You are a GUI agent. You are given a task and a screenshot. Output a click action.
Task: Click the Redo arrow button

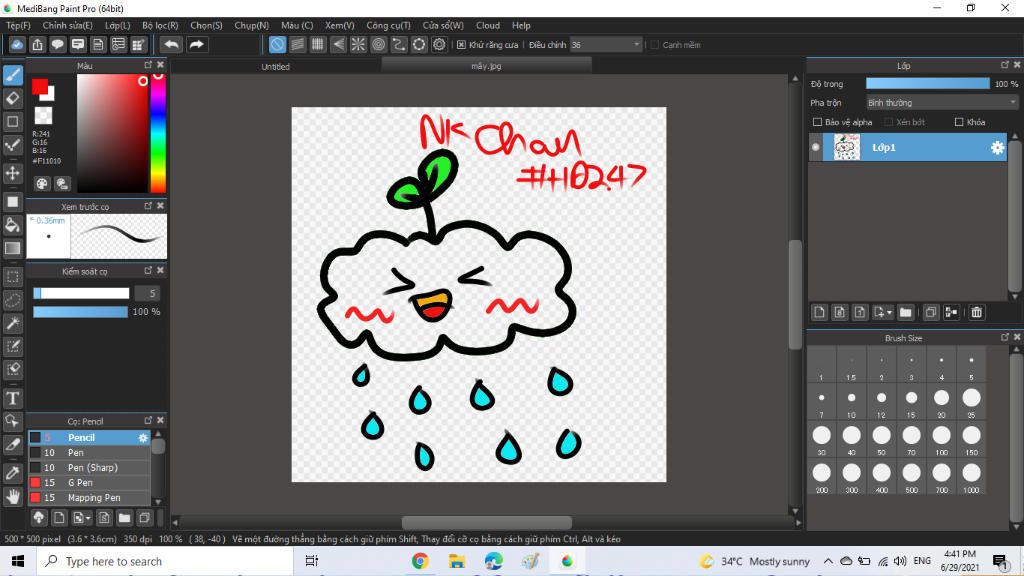[x=196, y=44]
